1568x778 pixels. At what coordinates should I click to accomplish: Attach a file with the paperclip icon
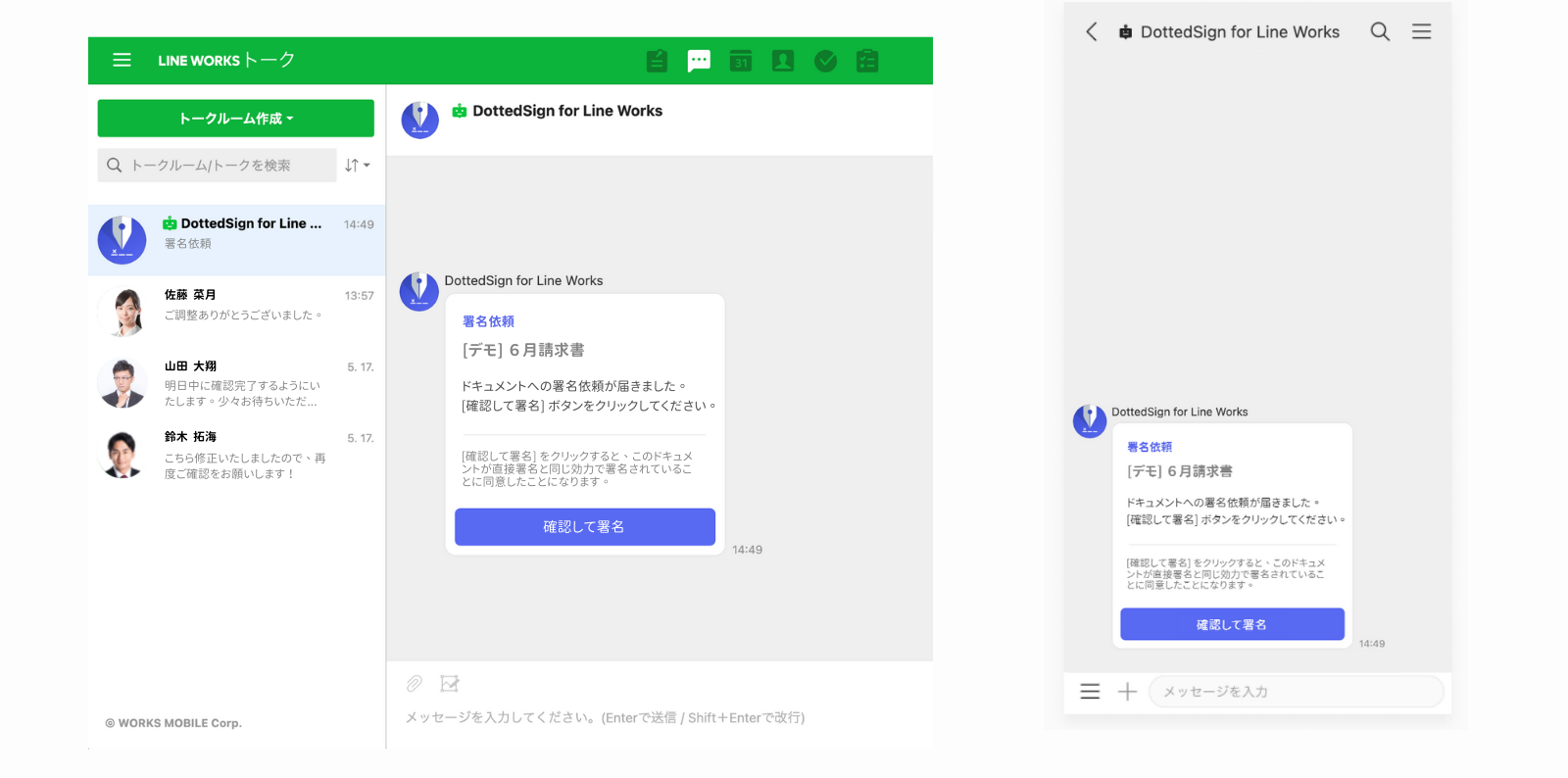[415, 683]
